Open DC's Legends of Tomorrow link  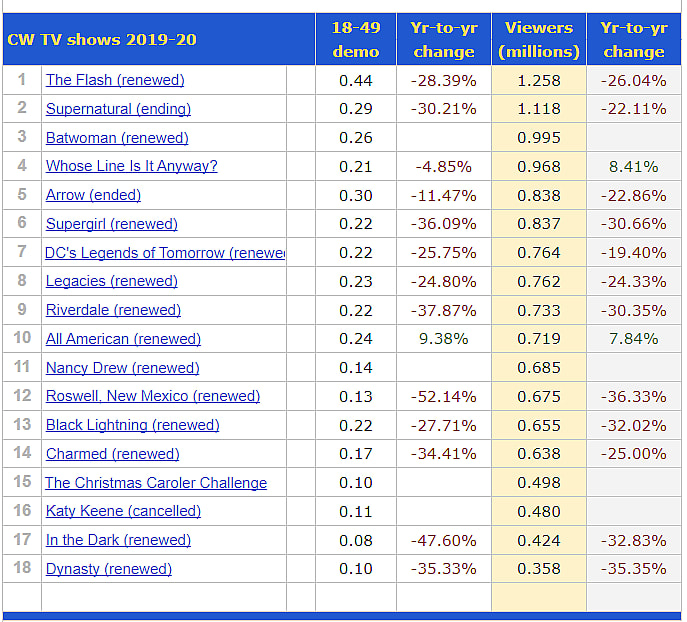165,253
